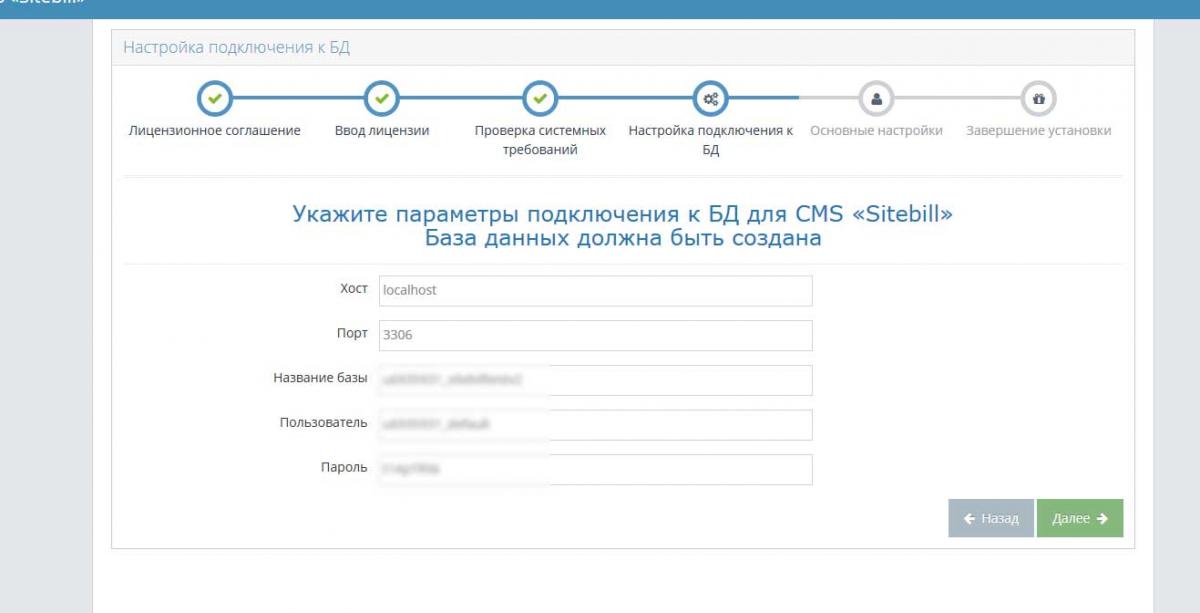Select the license entry step checkmark icon

point(381,98)
